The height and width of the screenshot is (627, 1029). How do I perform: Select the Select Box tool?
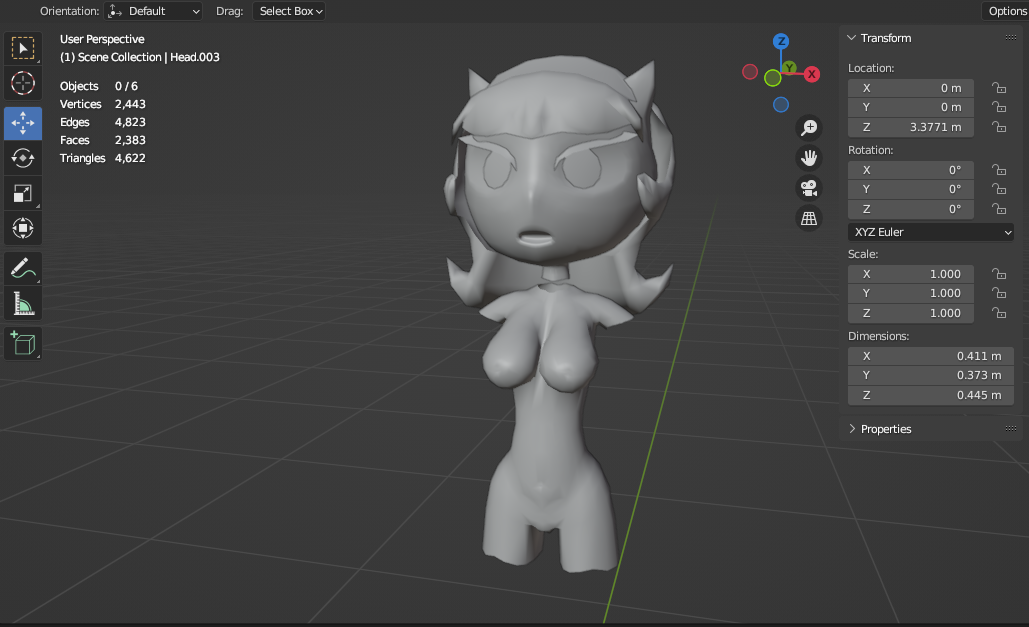click(23, 48)
